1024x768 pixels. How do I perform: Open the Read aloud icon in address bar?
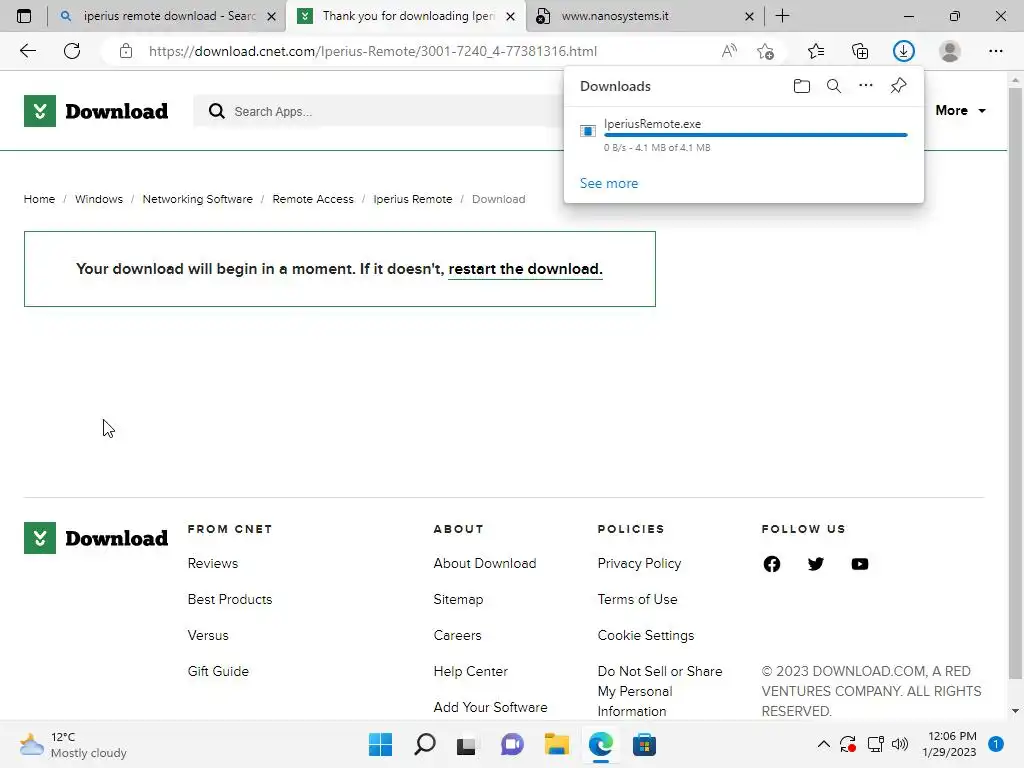pos(729,51)
